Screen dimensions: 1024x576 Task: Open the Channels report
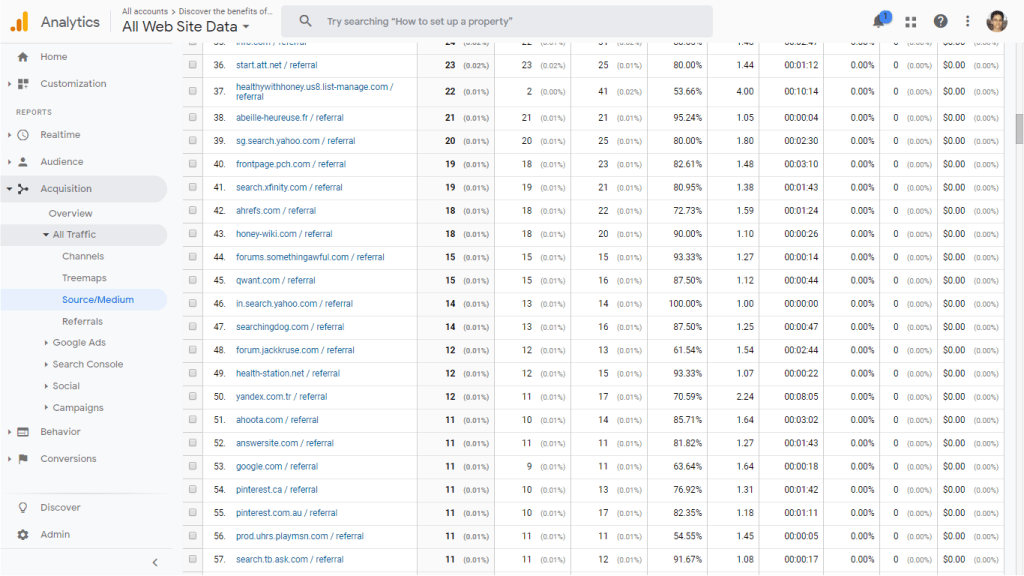(83, 257)
